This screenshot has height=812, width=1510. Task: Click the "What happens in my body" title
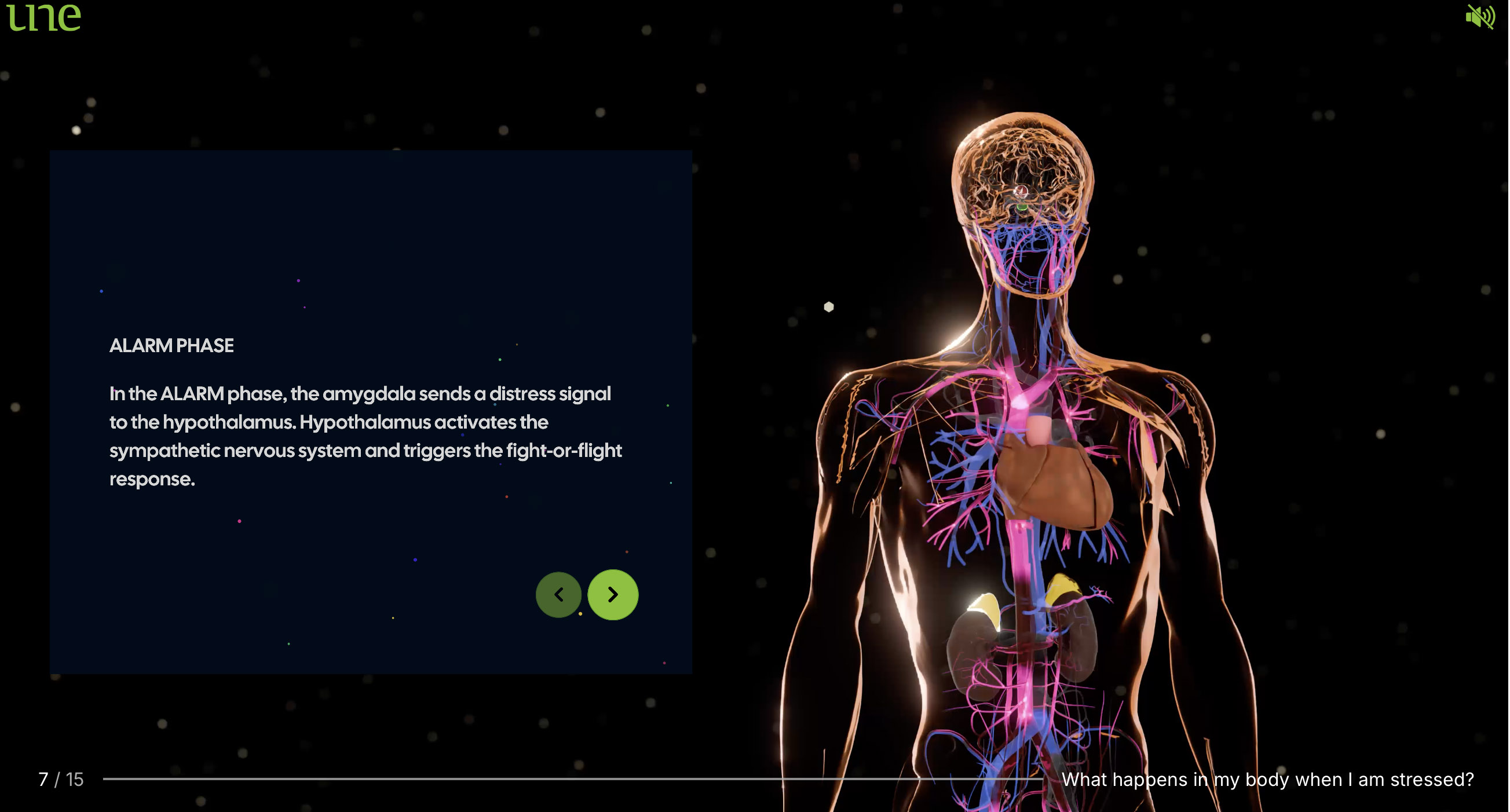[x=1267, y=780]
